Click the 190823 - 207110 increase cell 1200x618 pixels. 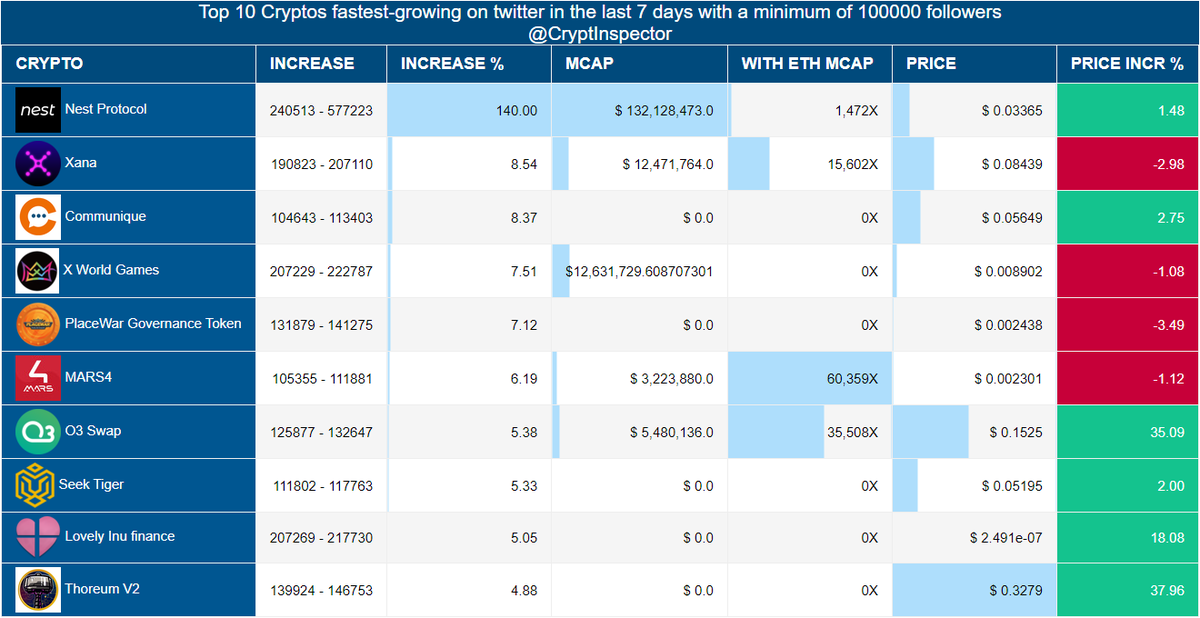(x=321, y=164)
